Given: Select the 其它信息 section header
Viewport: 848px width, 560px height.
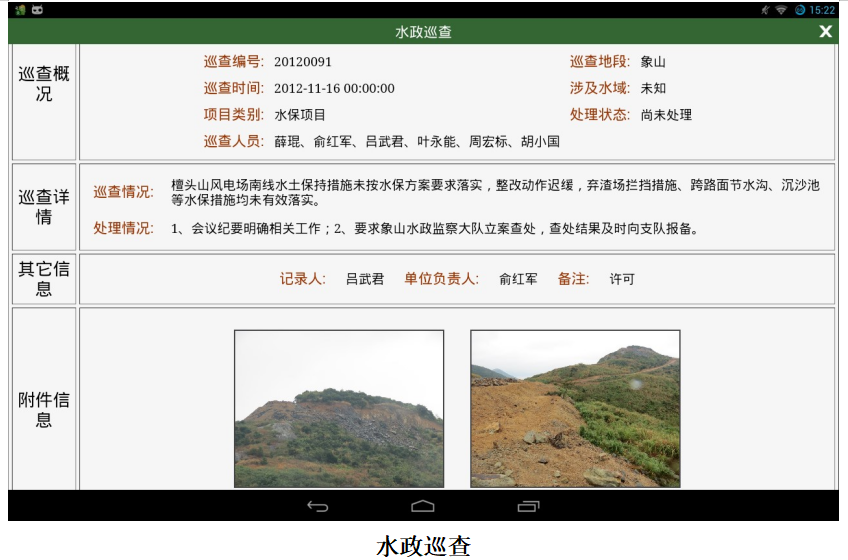Looking at the screenshot, I should [x=44, y=279].
